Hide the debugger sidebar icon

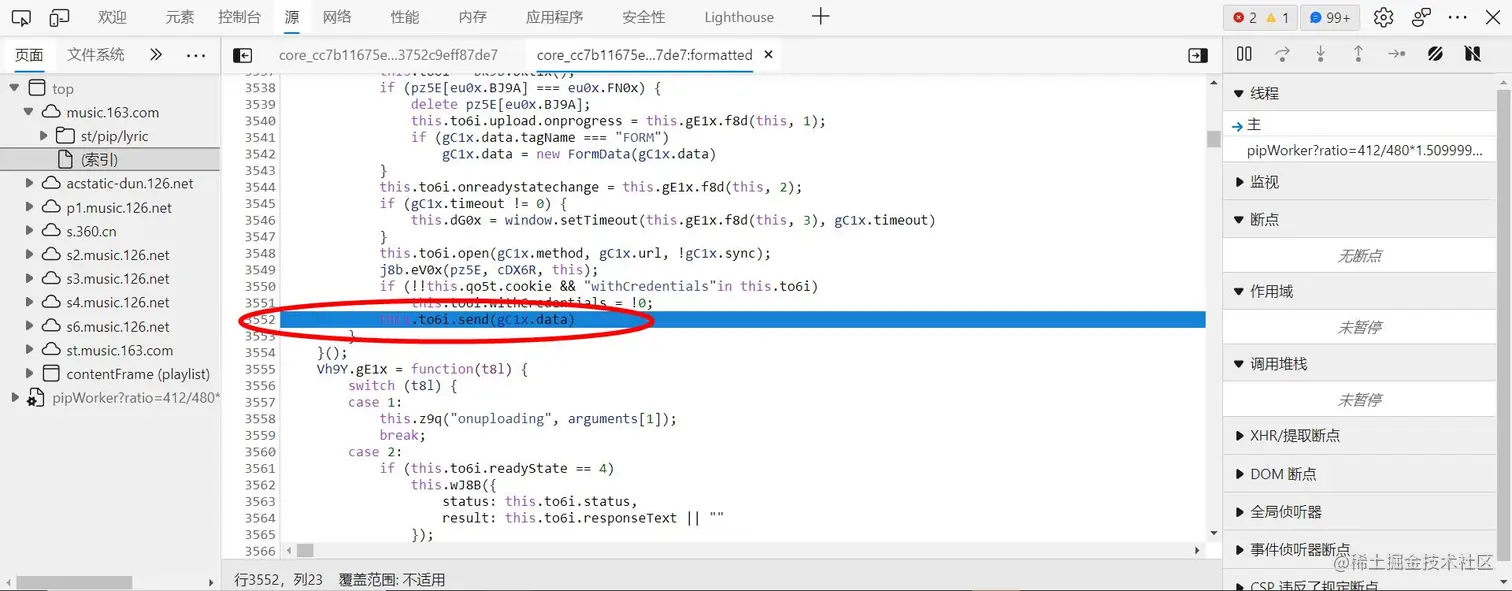pos(1197,56)
